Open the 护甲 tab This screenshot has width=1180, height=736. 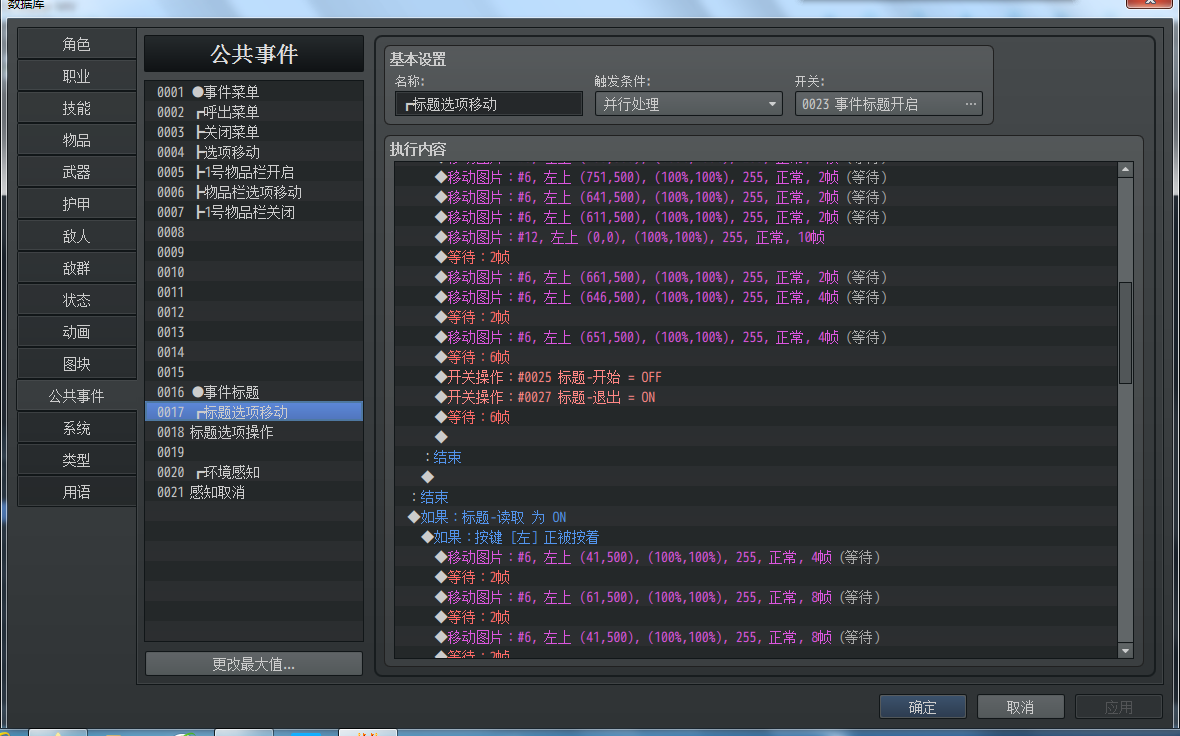(77, 204)
